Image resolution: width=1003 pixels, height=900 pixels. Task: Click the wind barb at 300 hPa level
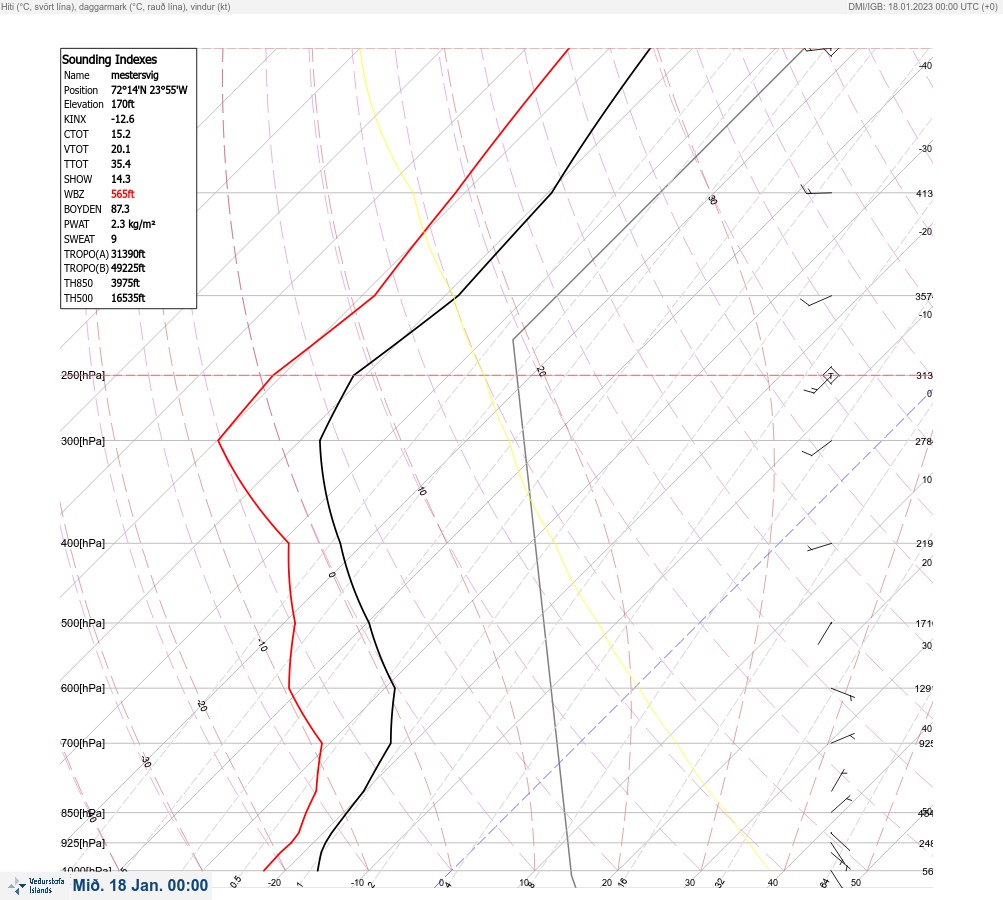point(817,448)
